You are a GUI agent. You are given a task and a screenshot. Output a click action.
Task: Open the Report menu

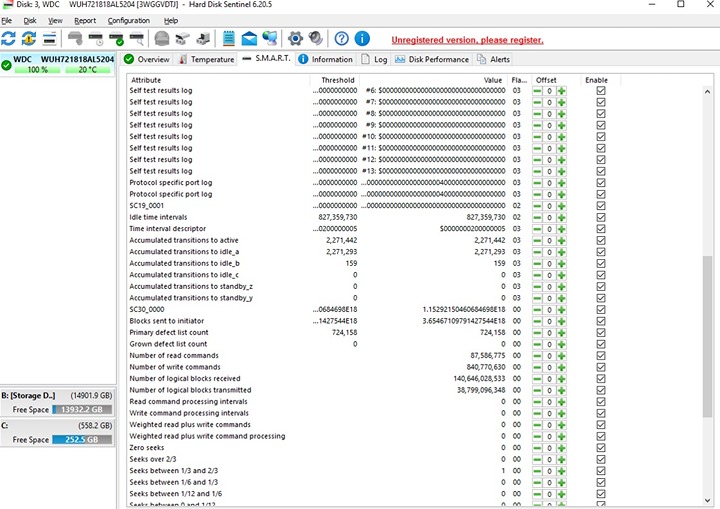point(85,21)
